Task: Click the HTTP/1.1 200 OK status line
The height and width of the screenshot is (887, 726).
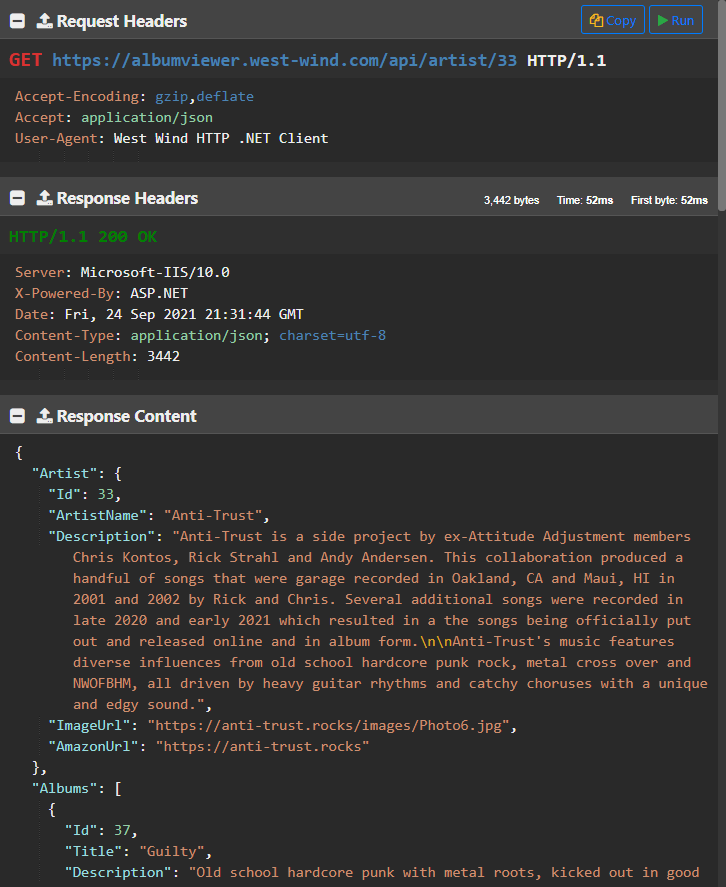Action: (83, 237)
